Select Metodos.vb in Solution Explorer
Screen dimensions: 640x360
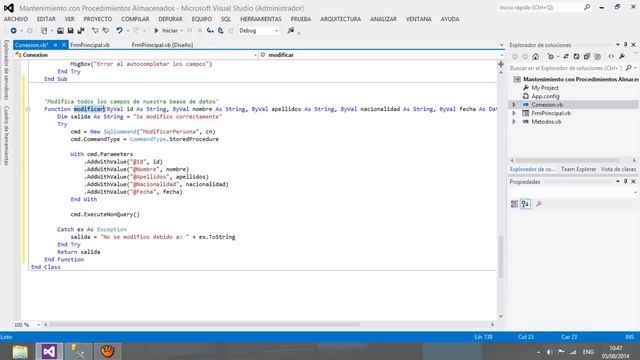[x=546, y=122]
